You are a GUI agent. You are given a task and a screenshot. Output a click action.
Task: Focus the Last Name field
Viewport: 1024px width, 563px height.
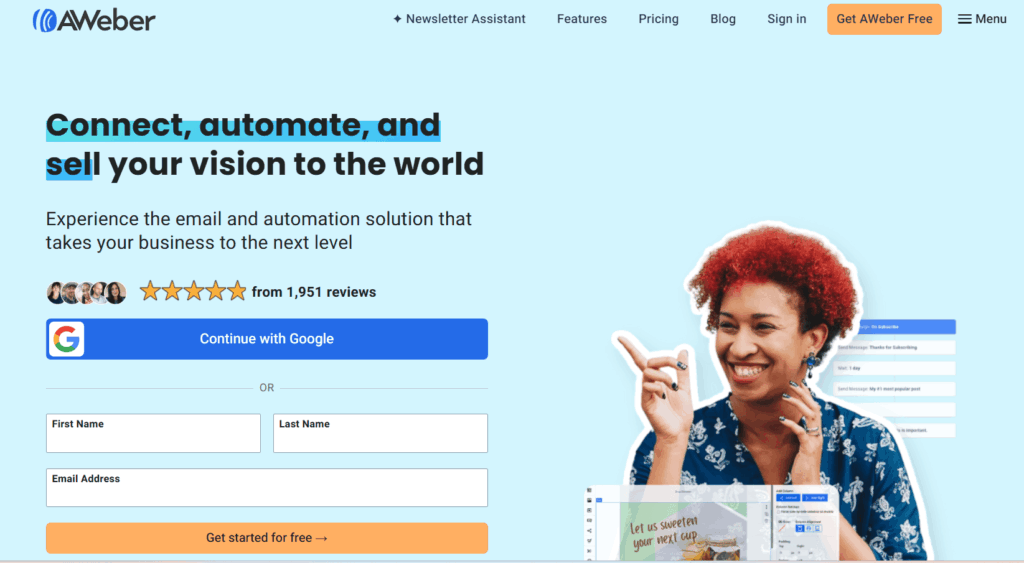coord(380,433)
